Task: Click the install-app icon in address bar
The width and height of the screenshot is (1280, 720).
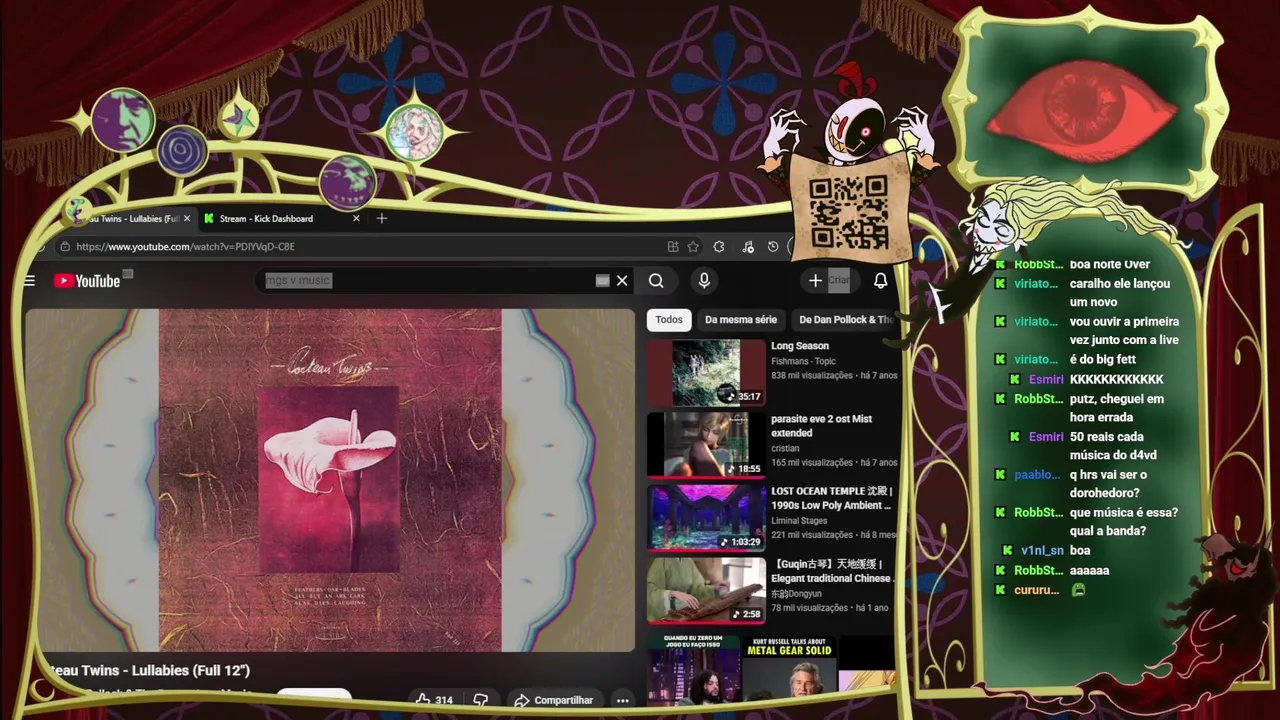Action: 673,247
